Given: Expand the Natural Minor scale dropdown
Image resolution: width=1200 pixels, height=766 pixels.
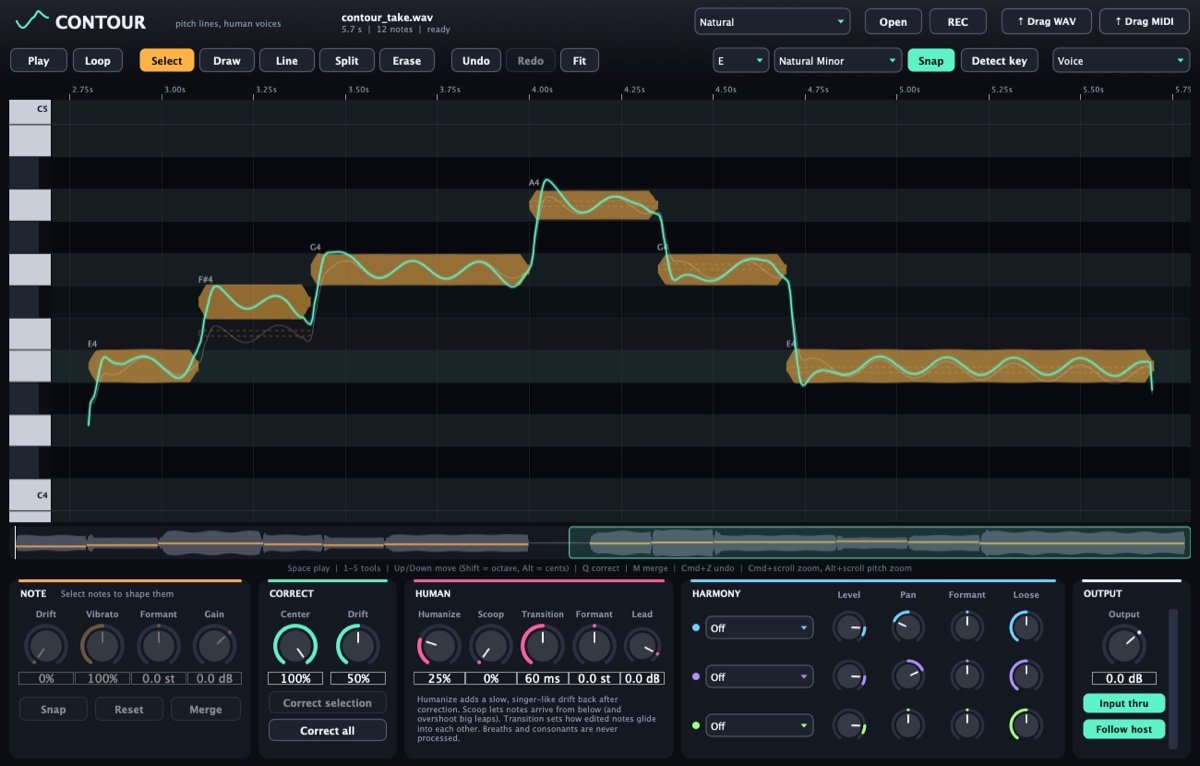Looking at the screenshot, I should (x=838, y=61).
